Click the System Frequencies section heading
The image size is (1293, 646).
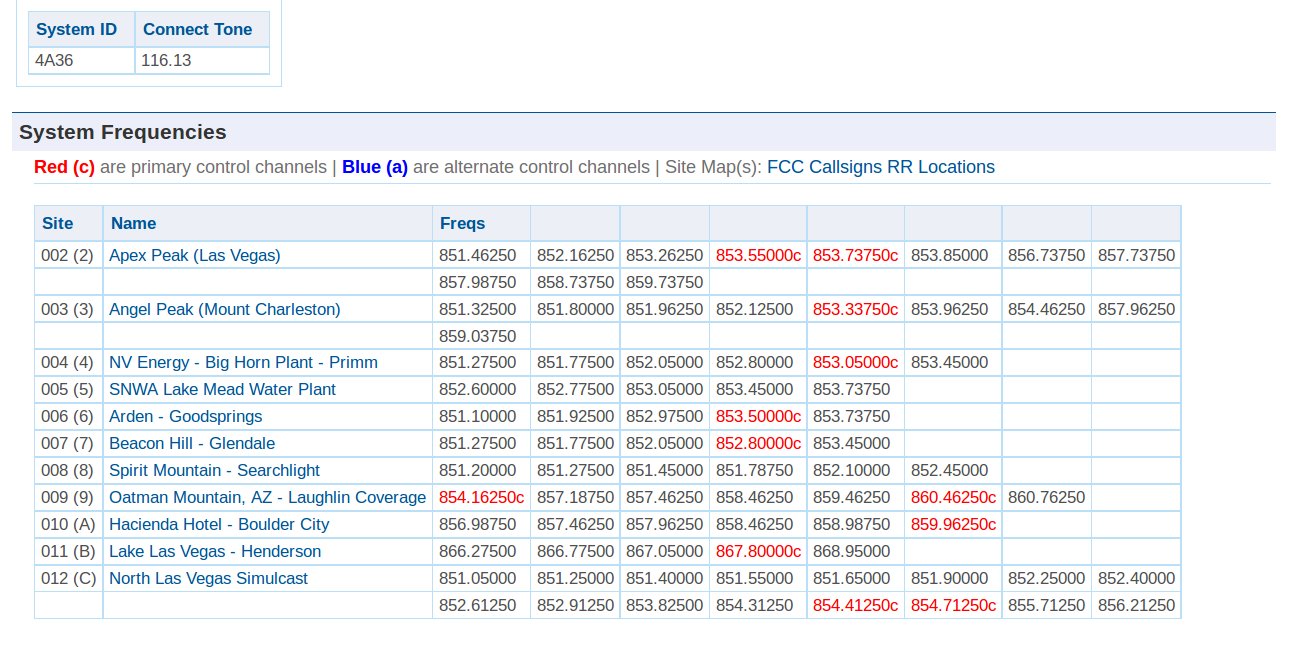(x=123, y=132)
